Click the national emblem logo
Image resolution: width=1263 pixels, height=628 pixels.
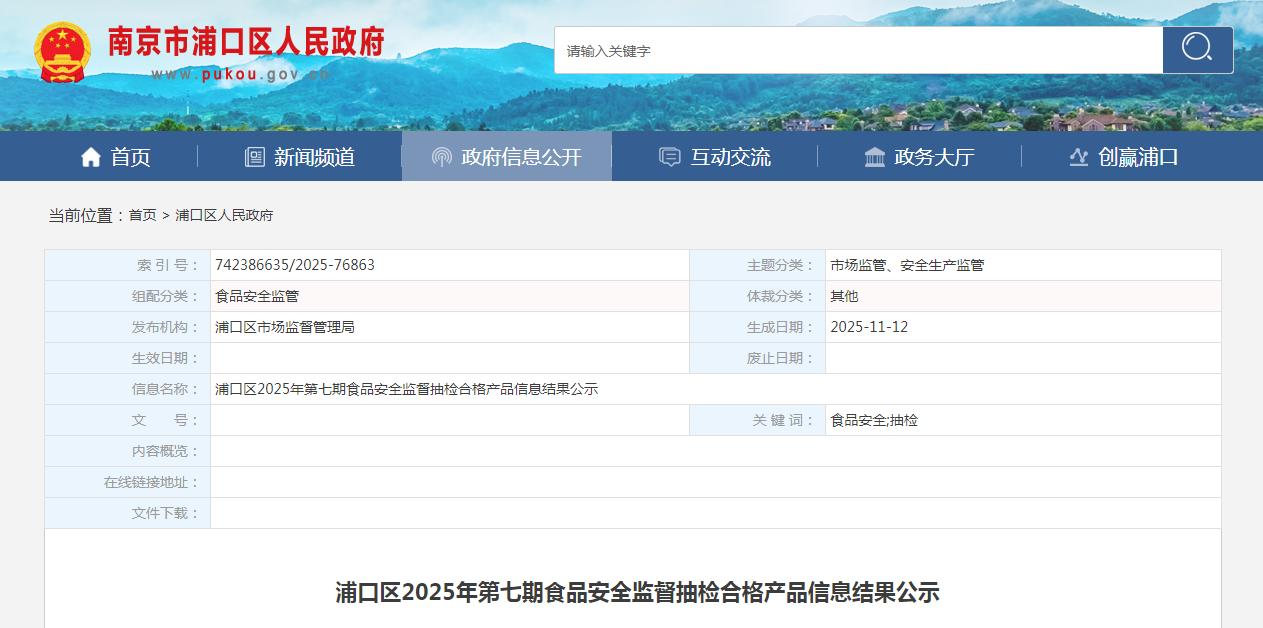(62, 52)
